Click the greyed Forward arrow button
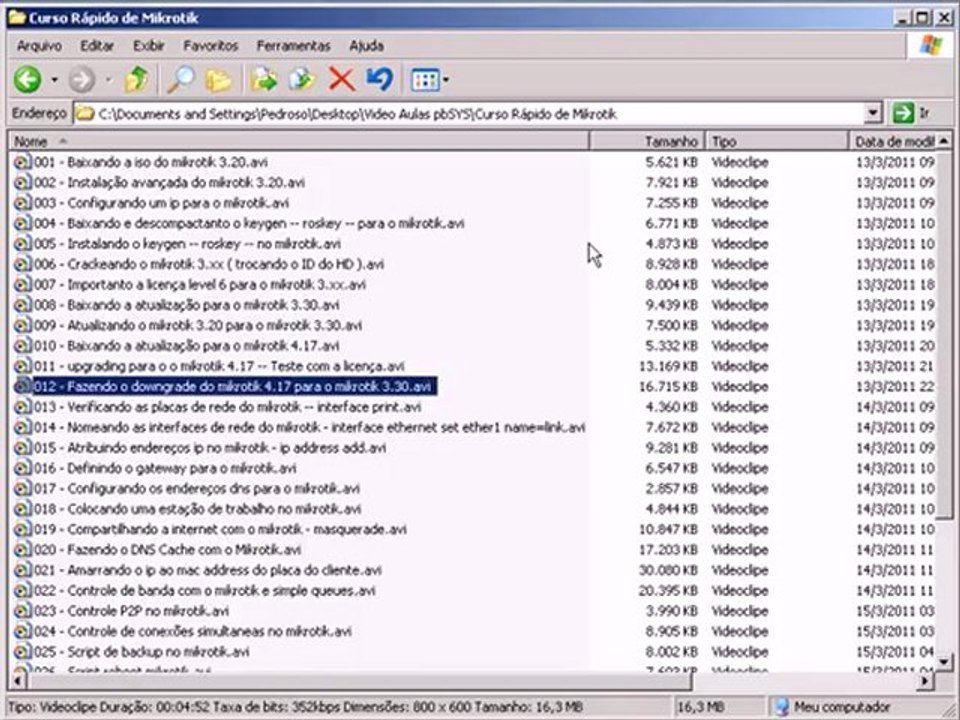 point(81,80)
